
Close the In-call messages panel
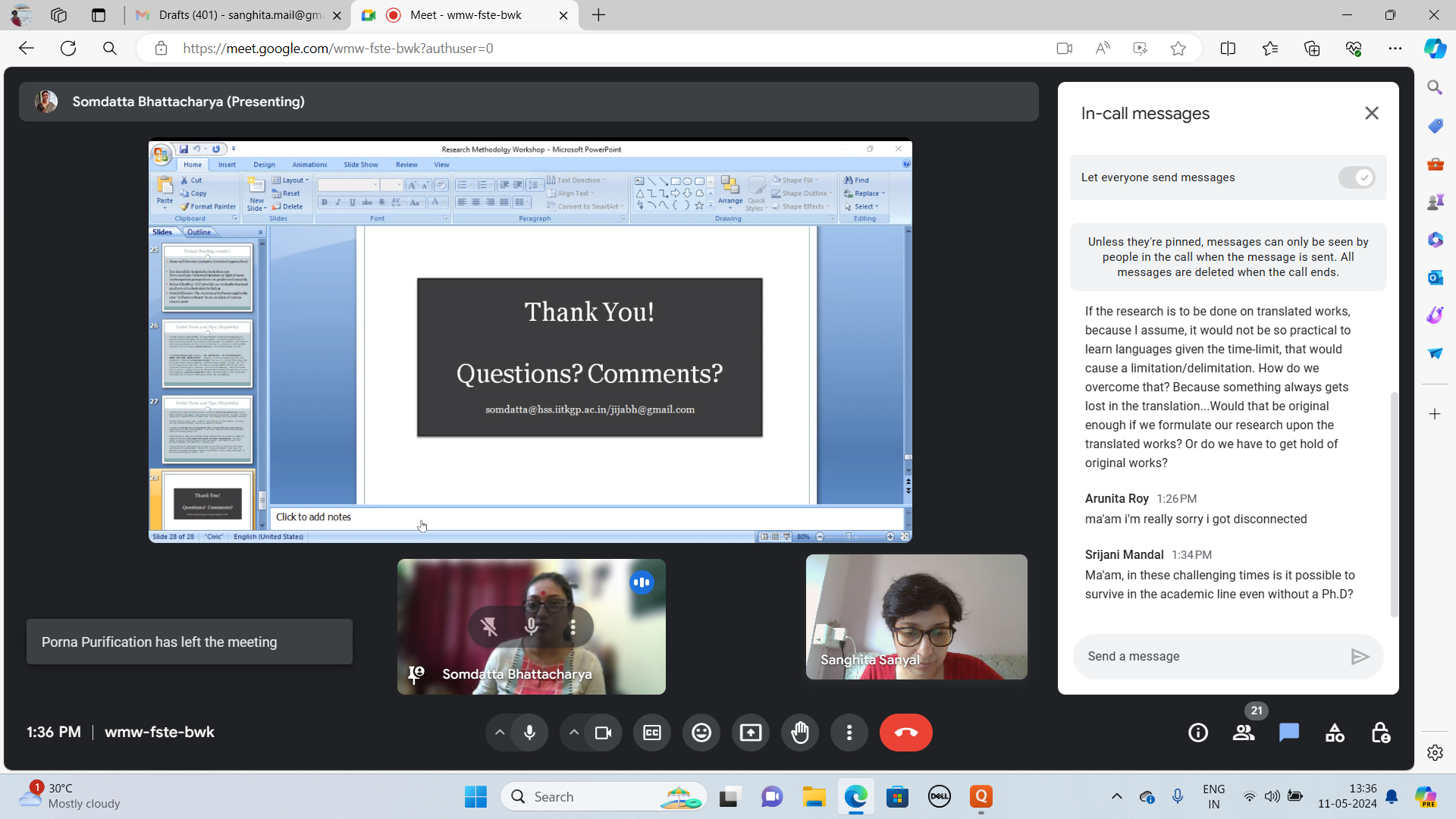(1371, 113)
